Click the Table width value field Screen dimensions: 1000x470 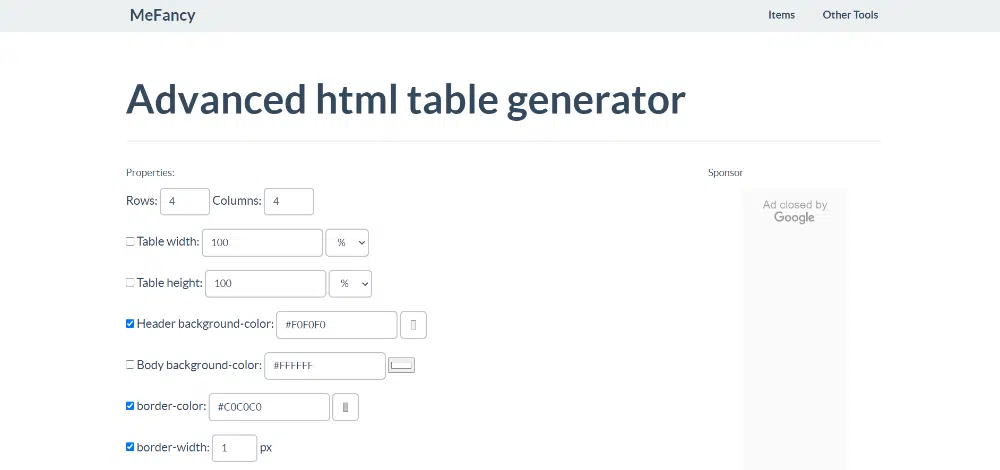pyautogui.click(x=262, y=243)
